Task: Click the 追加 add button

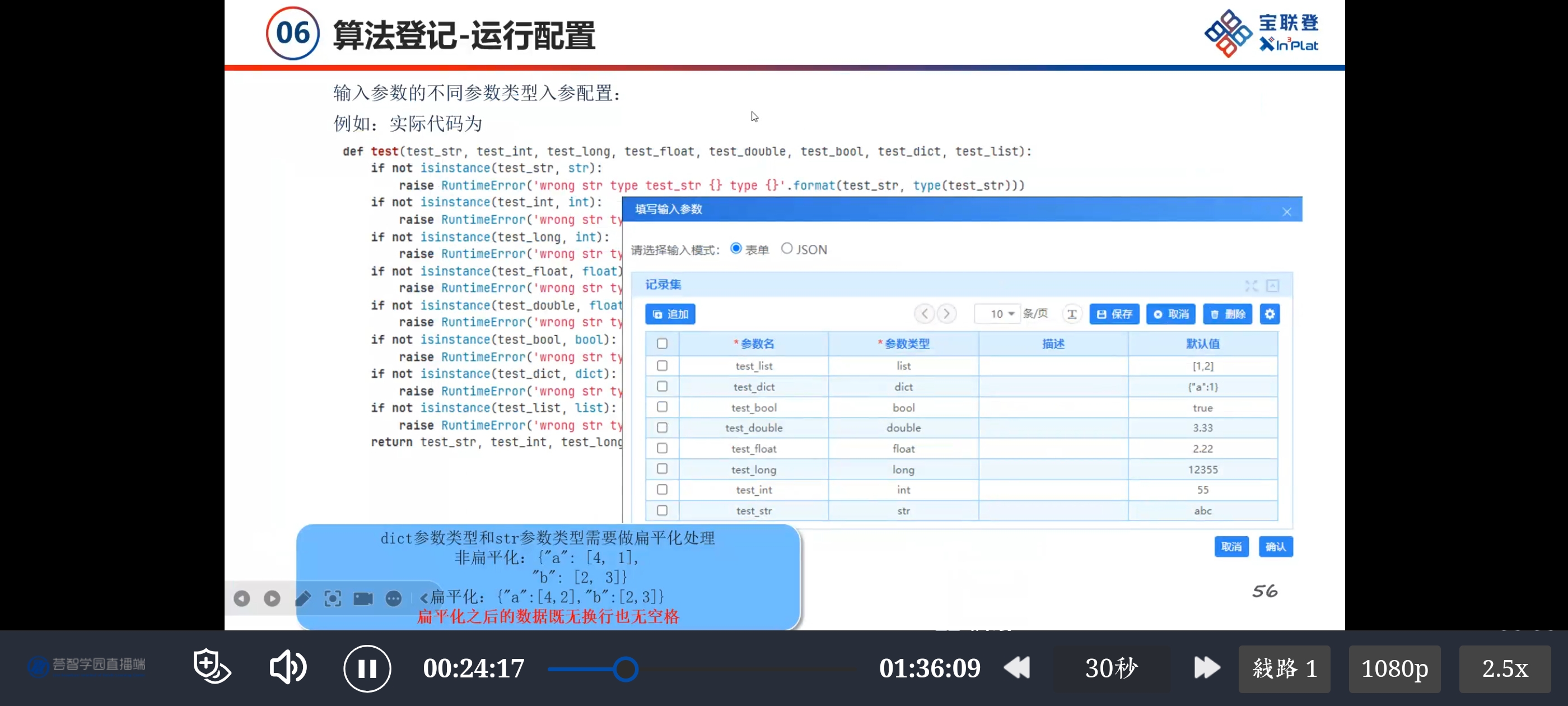Action: tap(670, 314)
